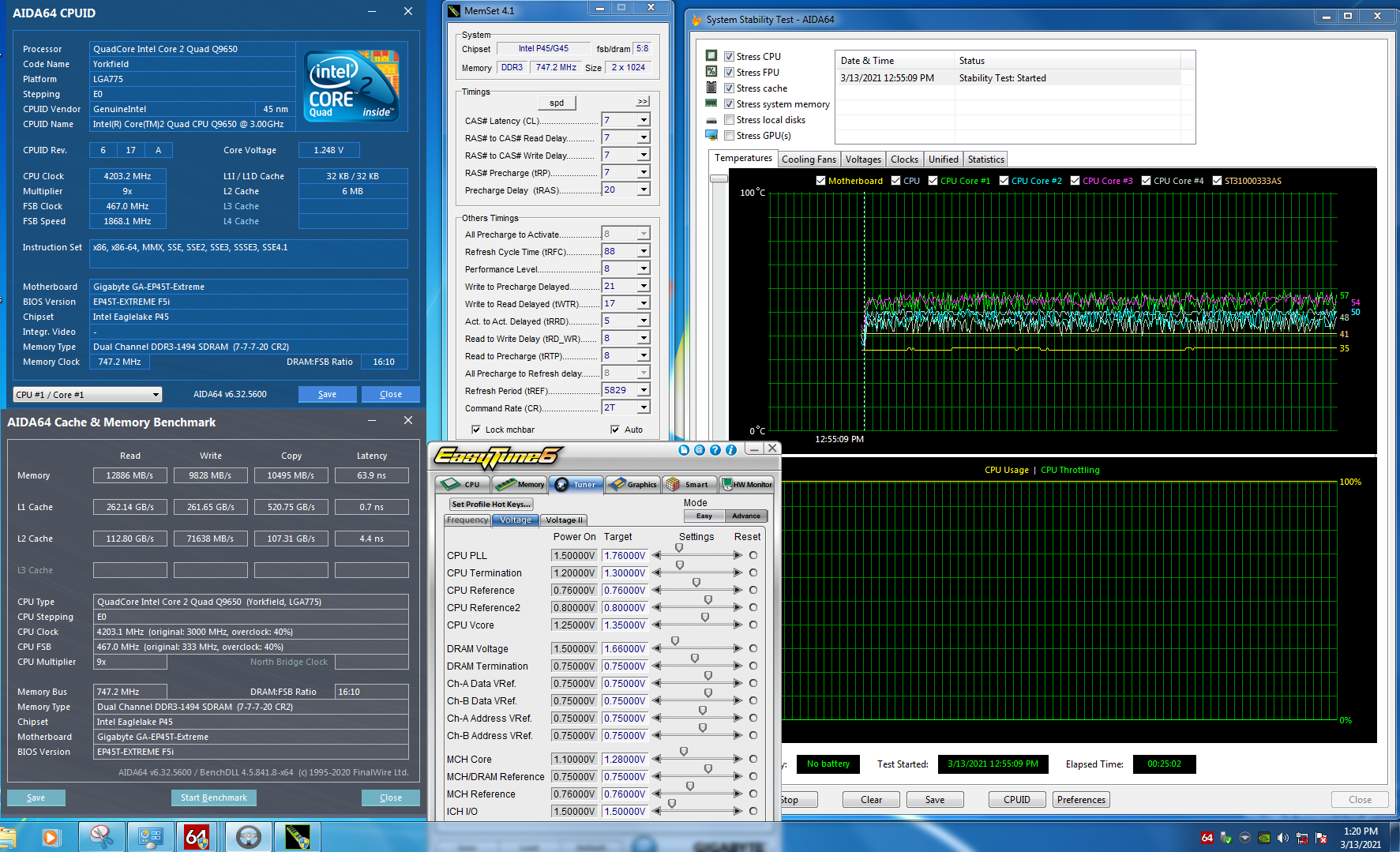The width and height of the screenshot is (1400, 852).
Task: Click the EasyTune6 document page icon
Action: click(x=684, y=450)
